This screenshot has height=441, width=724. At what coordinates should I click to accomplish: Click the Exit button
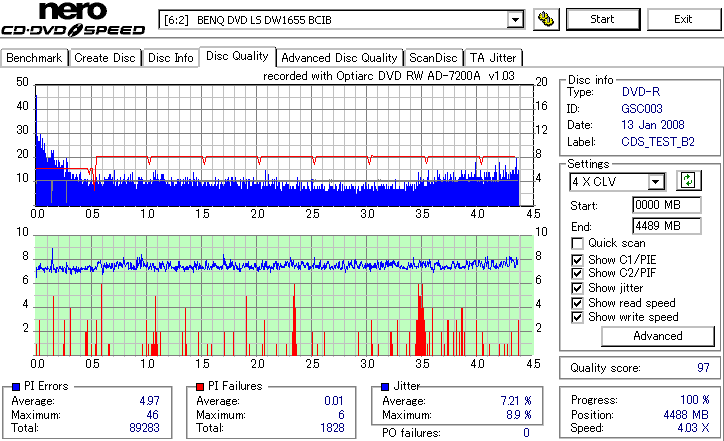[683, 19]
